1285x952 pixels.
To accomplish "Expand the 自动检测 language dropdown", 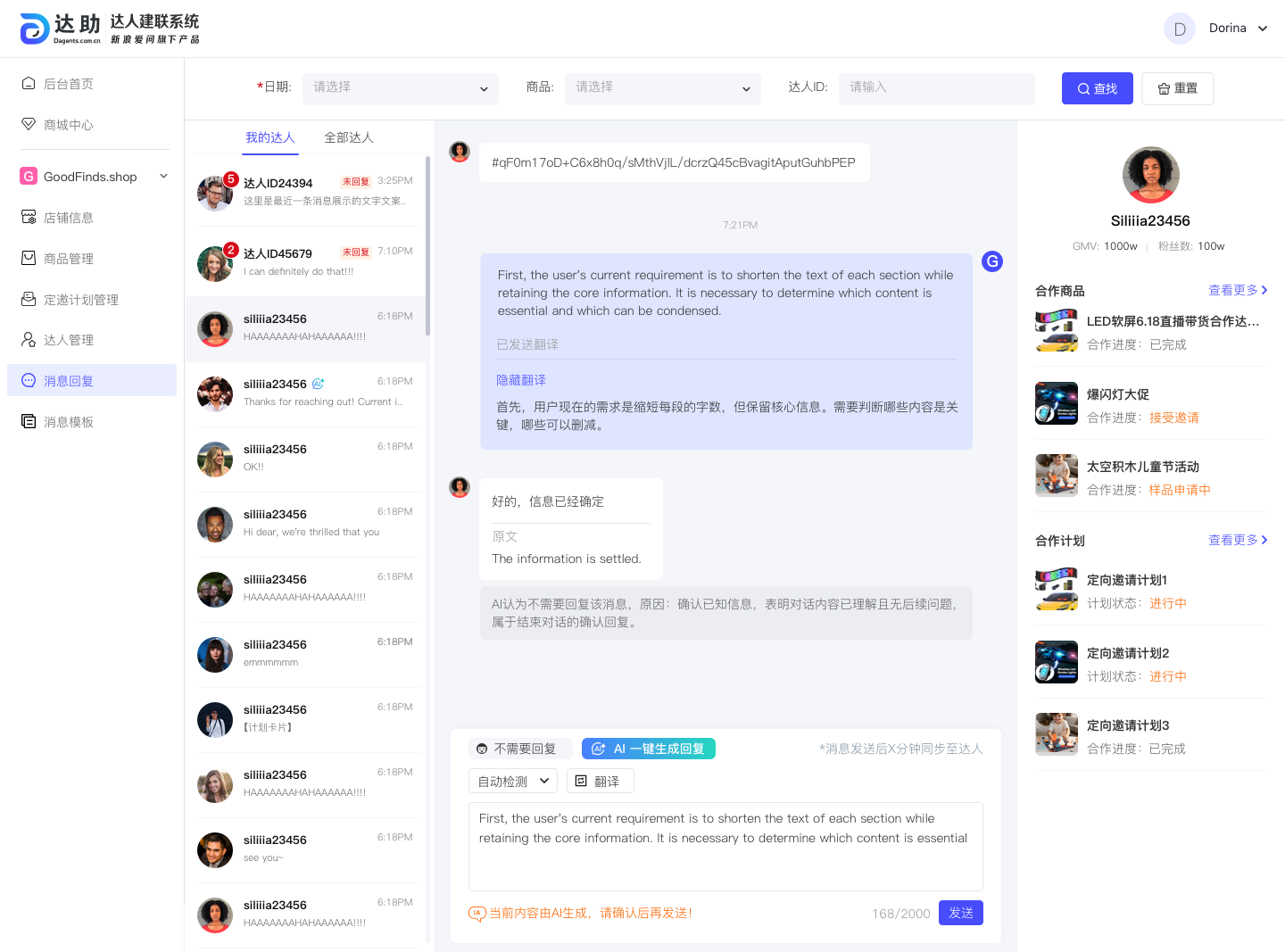I will coord(513,782).
